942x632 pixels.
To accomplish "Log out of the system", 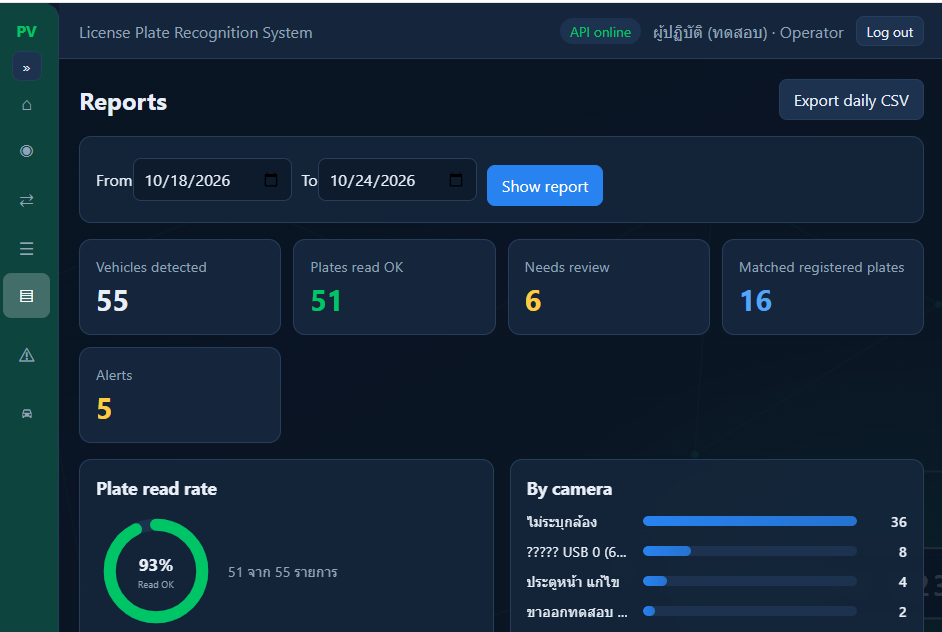I will [890, 32].
